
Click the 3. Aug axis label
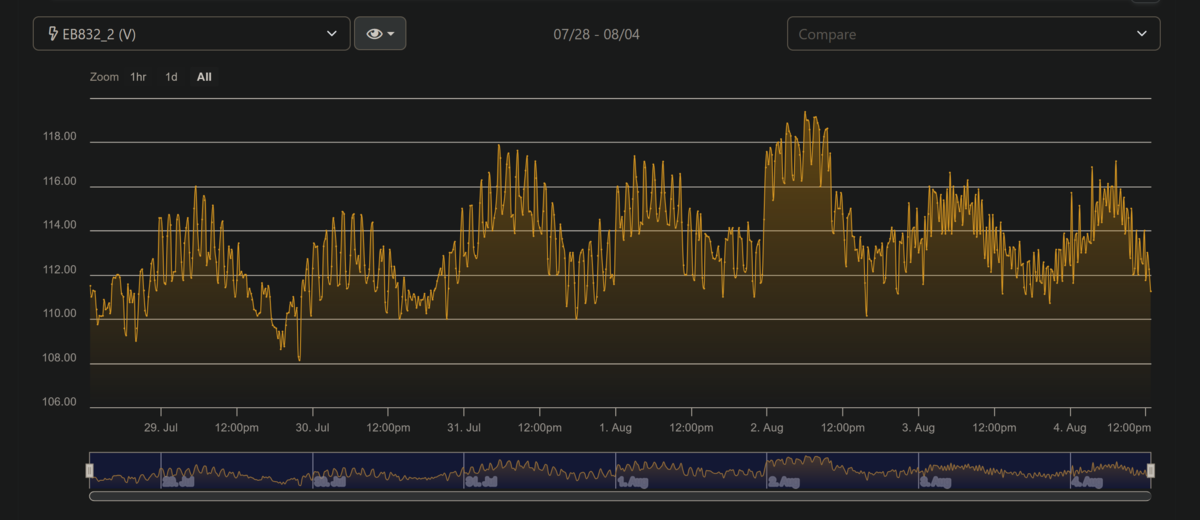(x=918, y=428)
